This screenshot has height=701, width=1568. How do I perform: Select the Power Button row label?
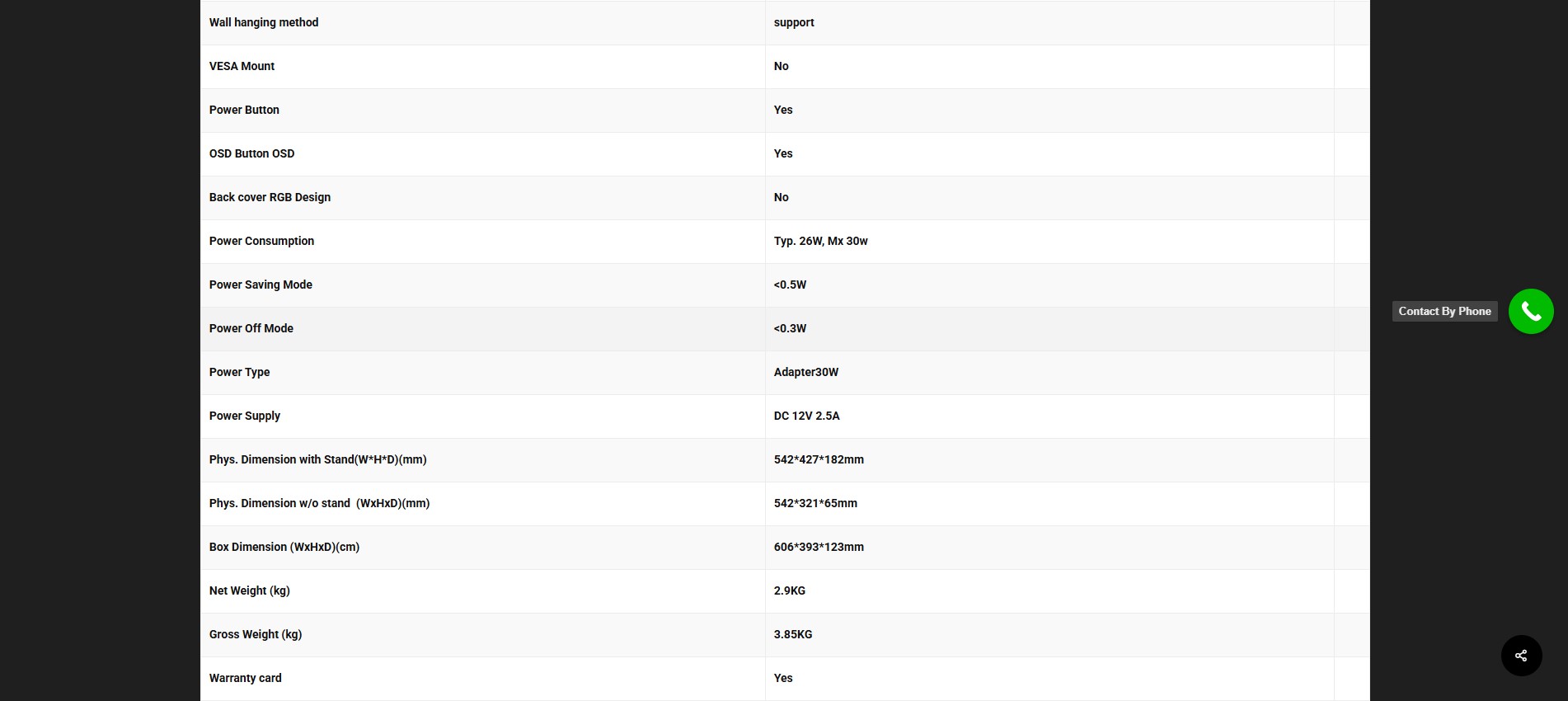tap(244, 110)
